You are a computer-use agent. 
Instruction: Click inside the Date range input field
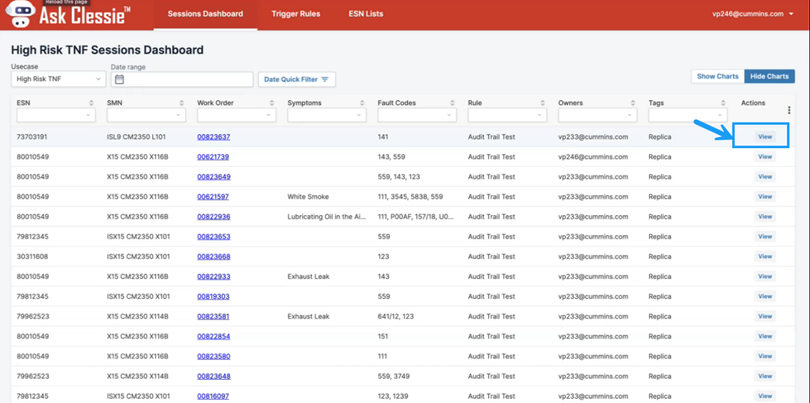182,80
